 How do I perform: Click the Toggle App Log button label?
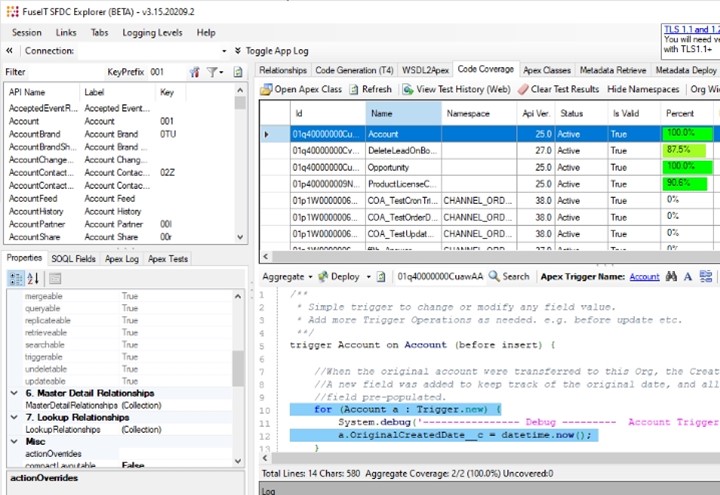point(277,51)
